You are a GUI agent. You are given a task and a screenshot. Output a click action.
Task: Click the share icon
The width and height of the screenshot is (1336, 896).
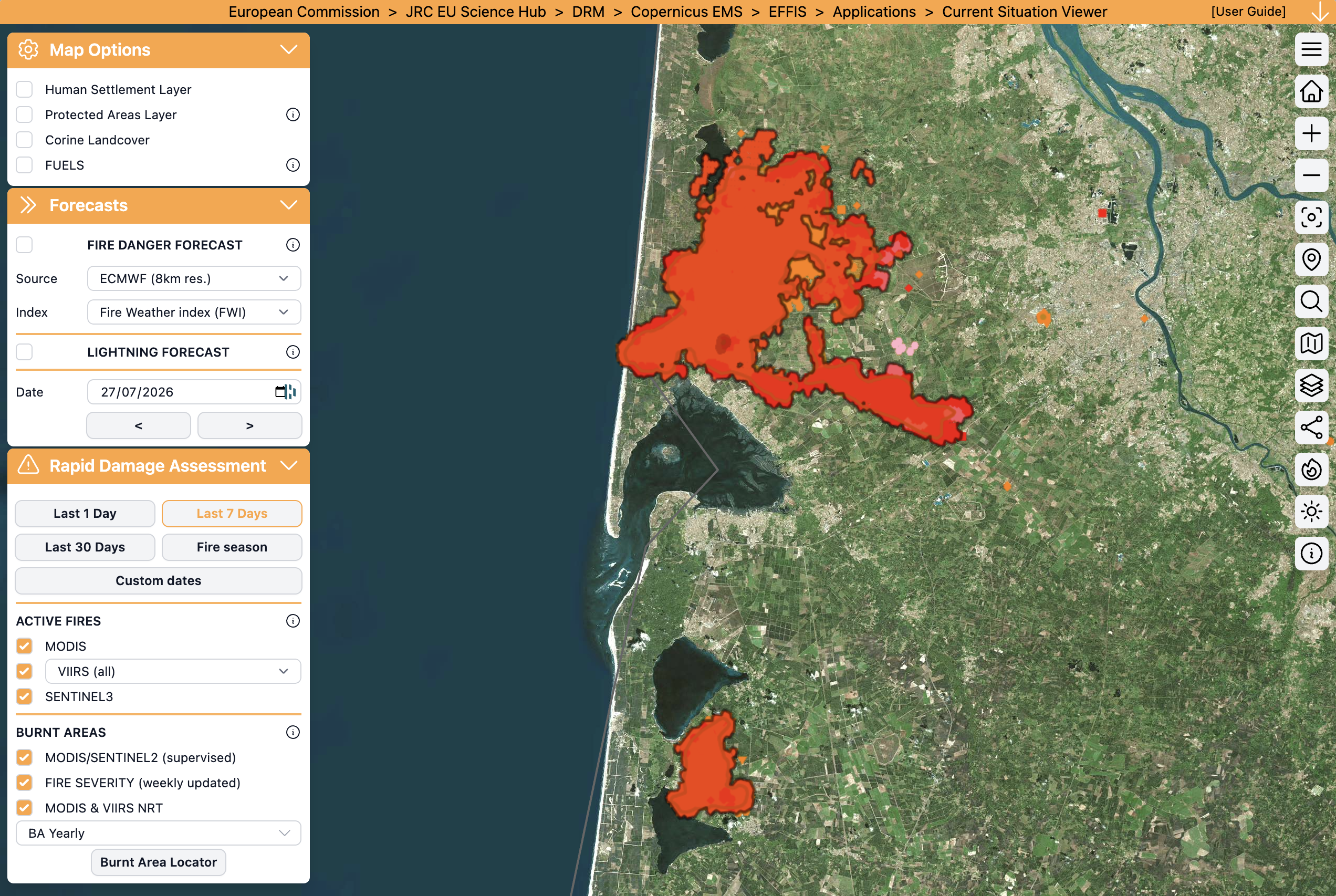tap(1311, 428)
